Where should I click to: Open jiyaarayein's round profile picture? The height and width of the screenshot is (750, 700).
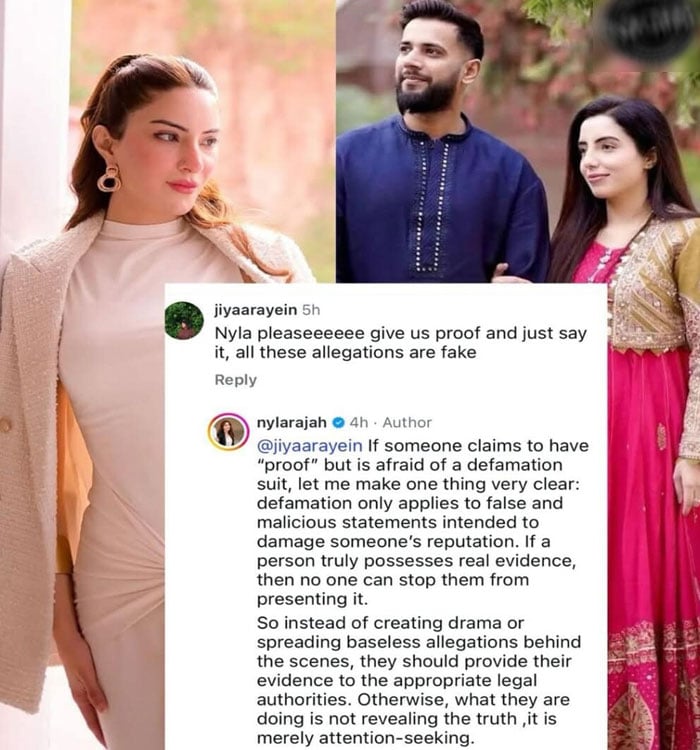[x=184, y=320]
